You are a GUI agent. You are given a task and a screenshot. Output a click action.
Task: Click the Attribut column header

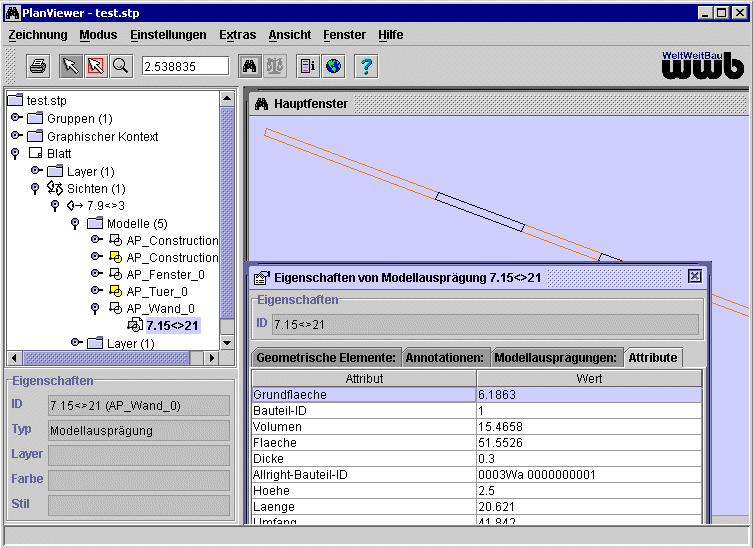[x=364, y=378]
